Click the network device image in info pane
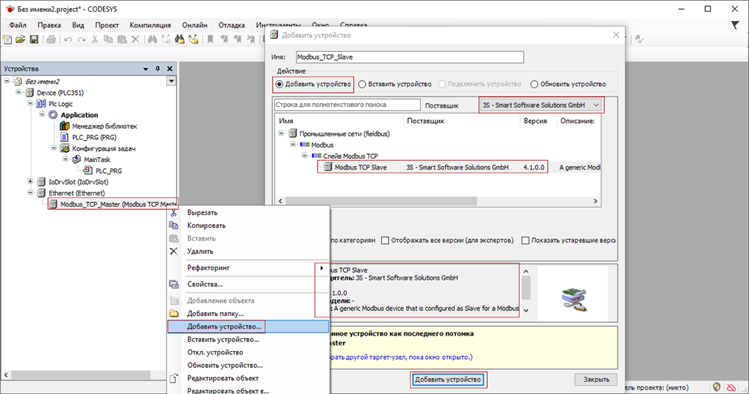Screen dimensions: 749x394 (573, 299)
